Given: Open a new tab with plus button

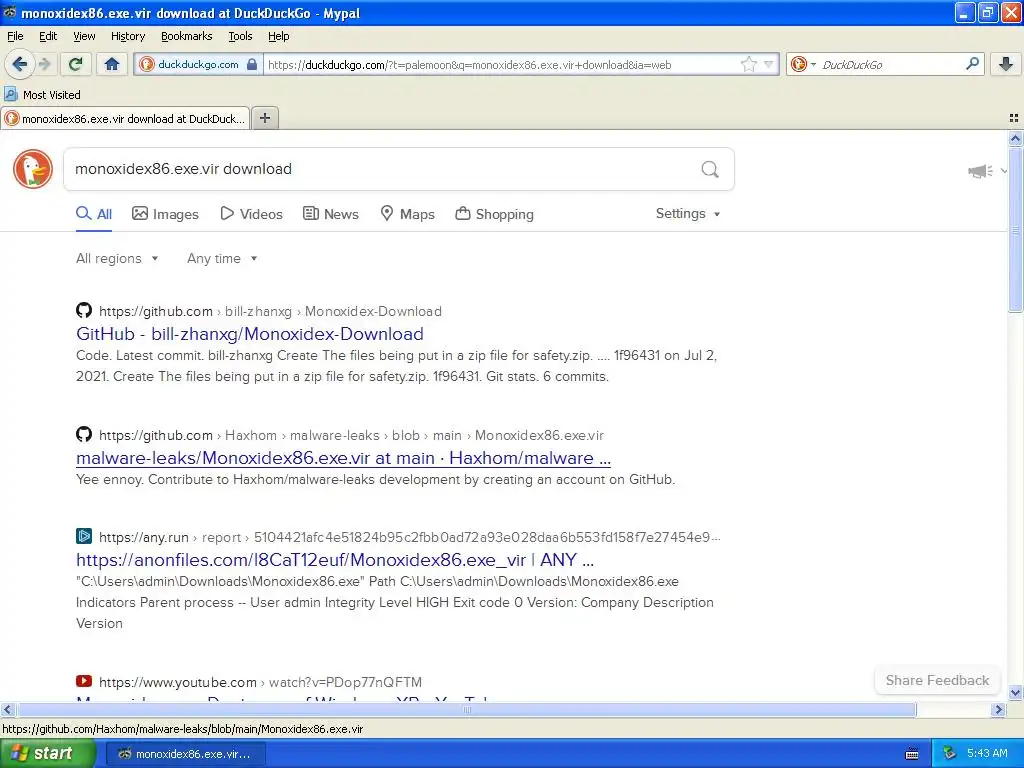Looking at the screenshot, I should [x=264, y=118].
